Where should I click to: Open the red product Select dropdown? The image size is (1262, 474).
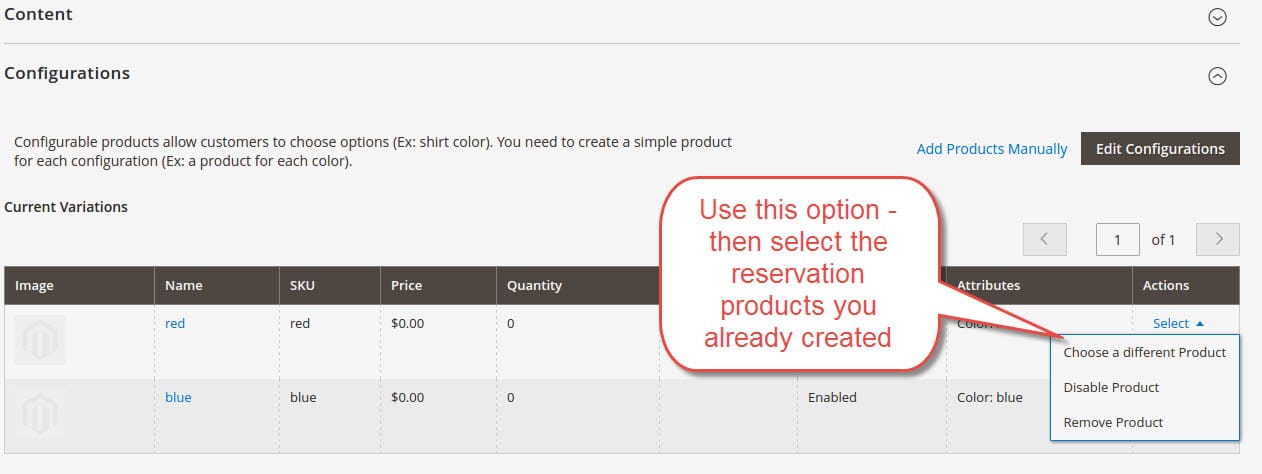pyautogui.click(x=1178, y=323)
